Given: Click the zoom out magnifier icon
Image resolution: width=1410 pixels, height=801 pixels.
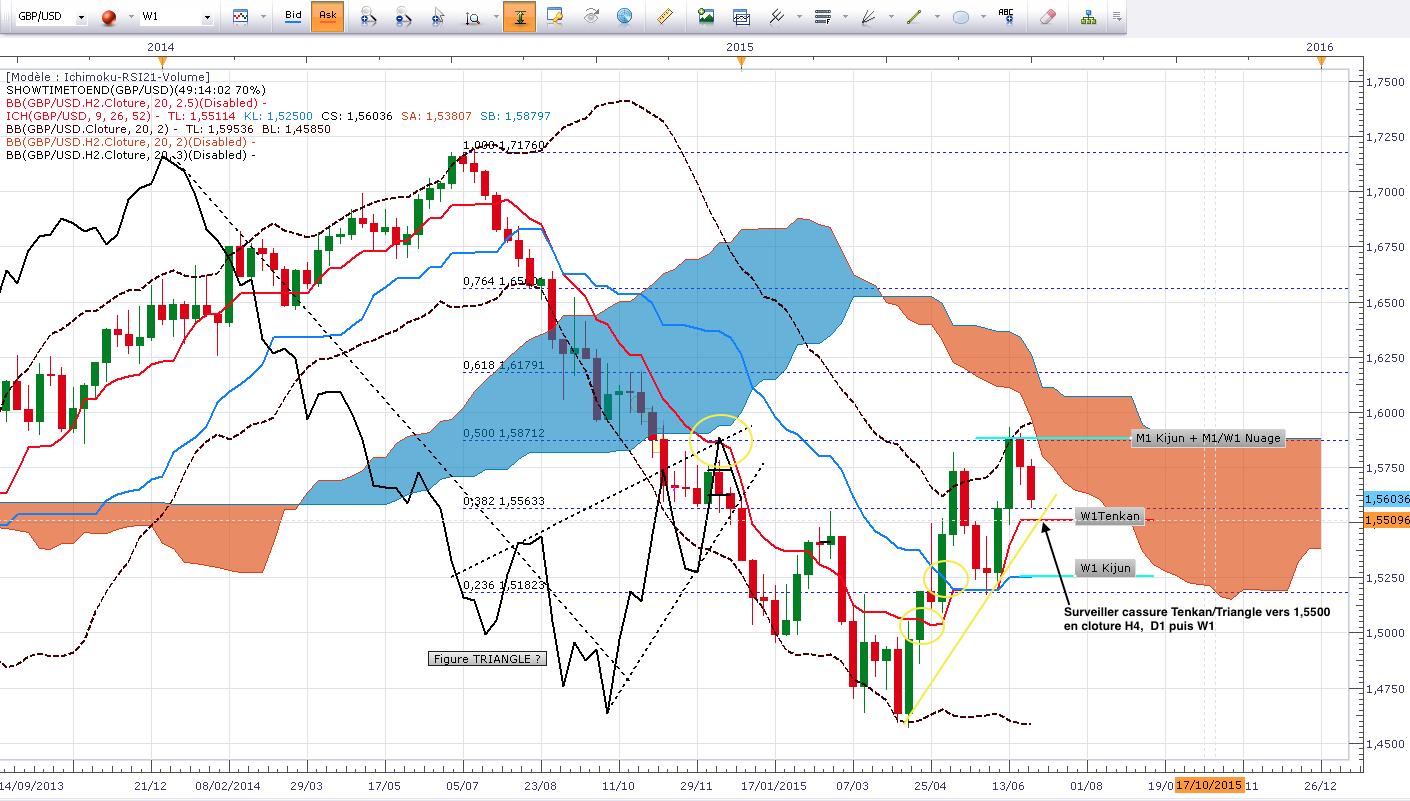Looking at the screenshot, I should point(403,17).
